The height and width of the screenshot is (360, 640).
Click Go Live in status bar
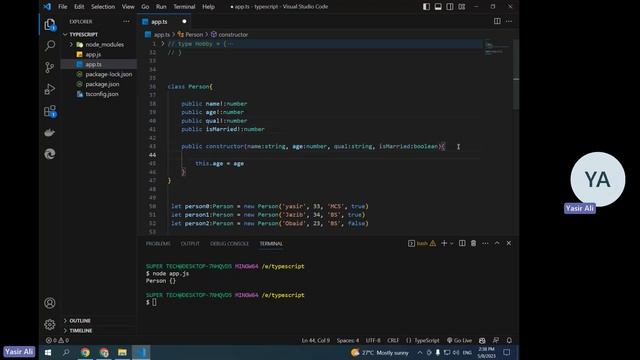click(460, 340)
